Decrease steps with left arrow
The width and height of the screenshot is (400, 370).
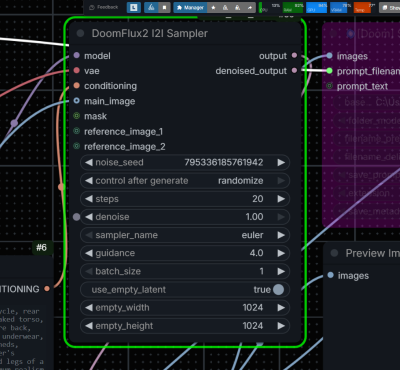(89, 199)
